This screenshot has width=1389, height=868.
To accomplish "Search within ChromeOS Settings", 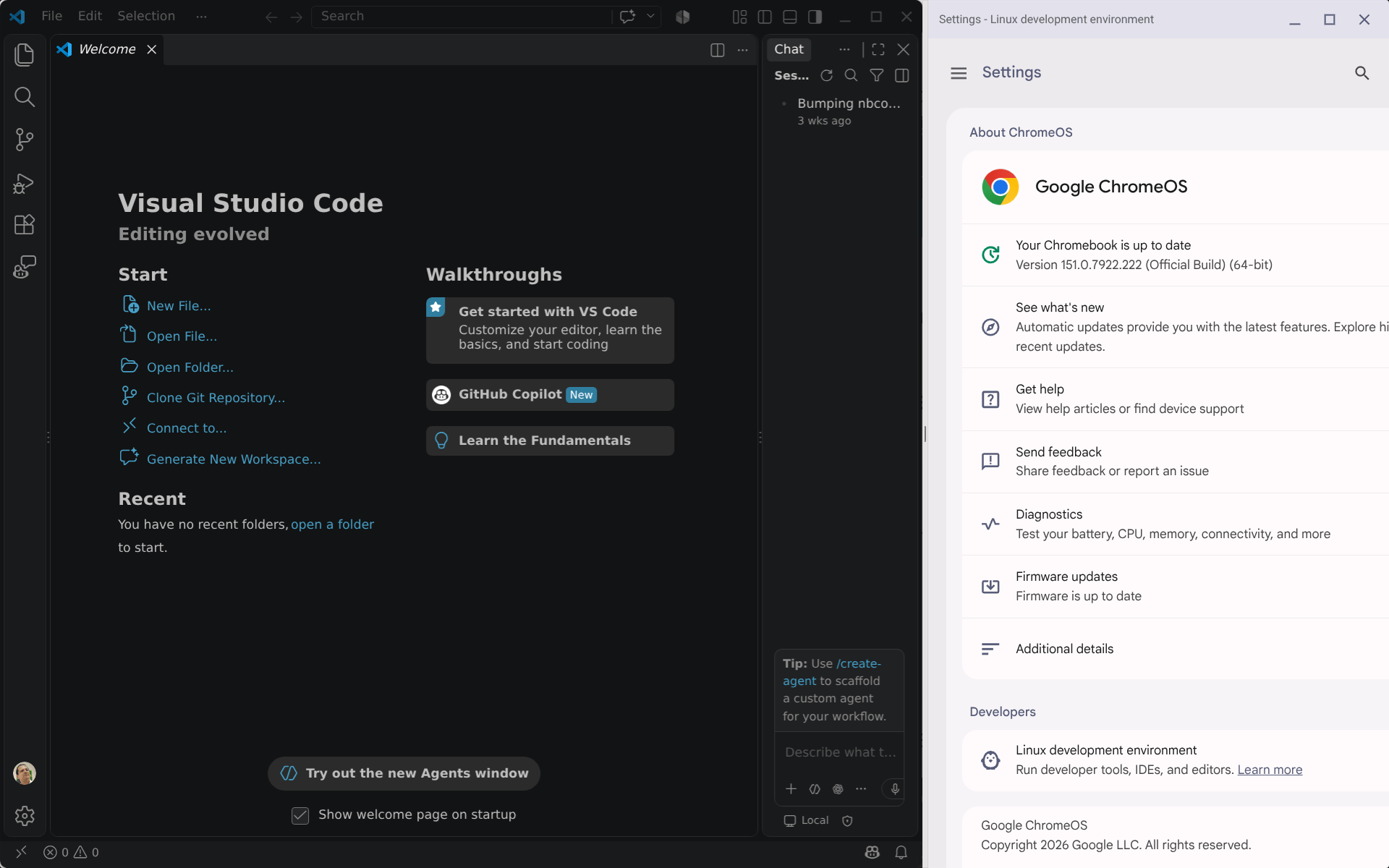I will [1362, 73].
